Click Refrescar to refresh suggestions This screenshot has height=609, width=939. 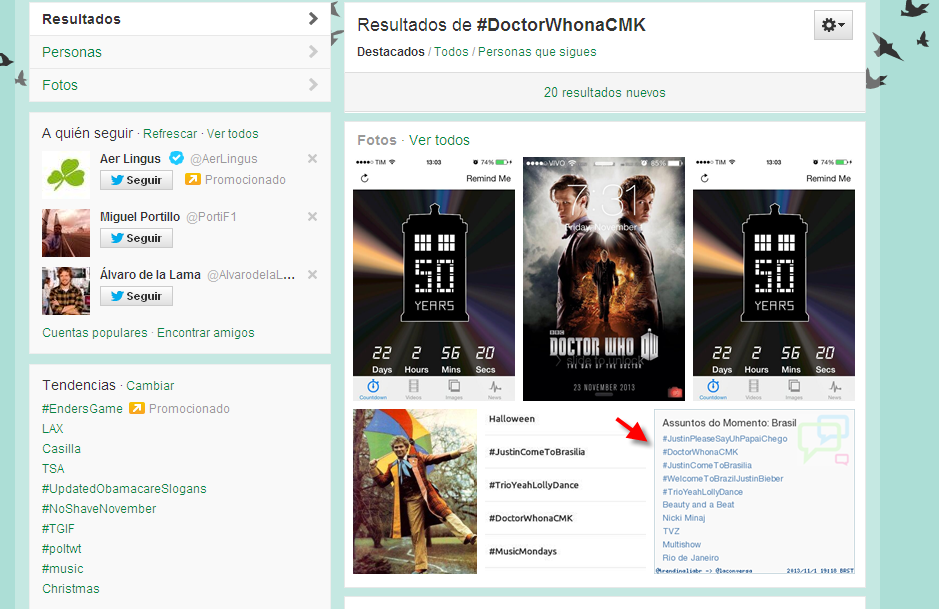pyautogui.click(x=170, y=134)
